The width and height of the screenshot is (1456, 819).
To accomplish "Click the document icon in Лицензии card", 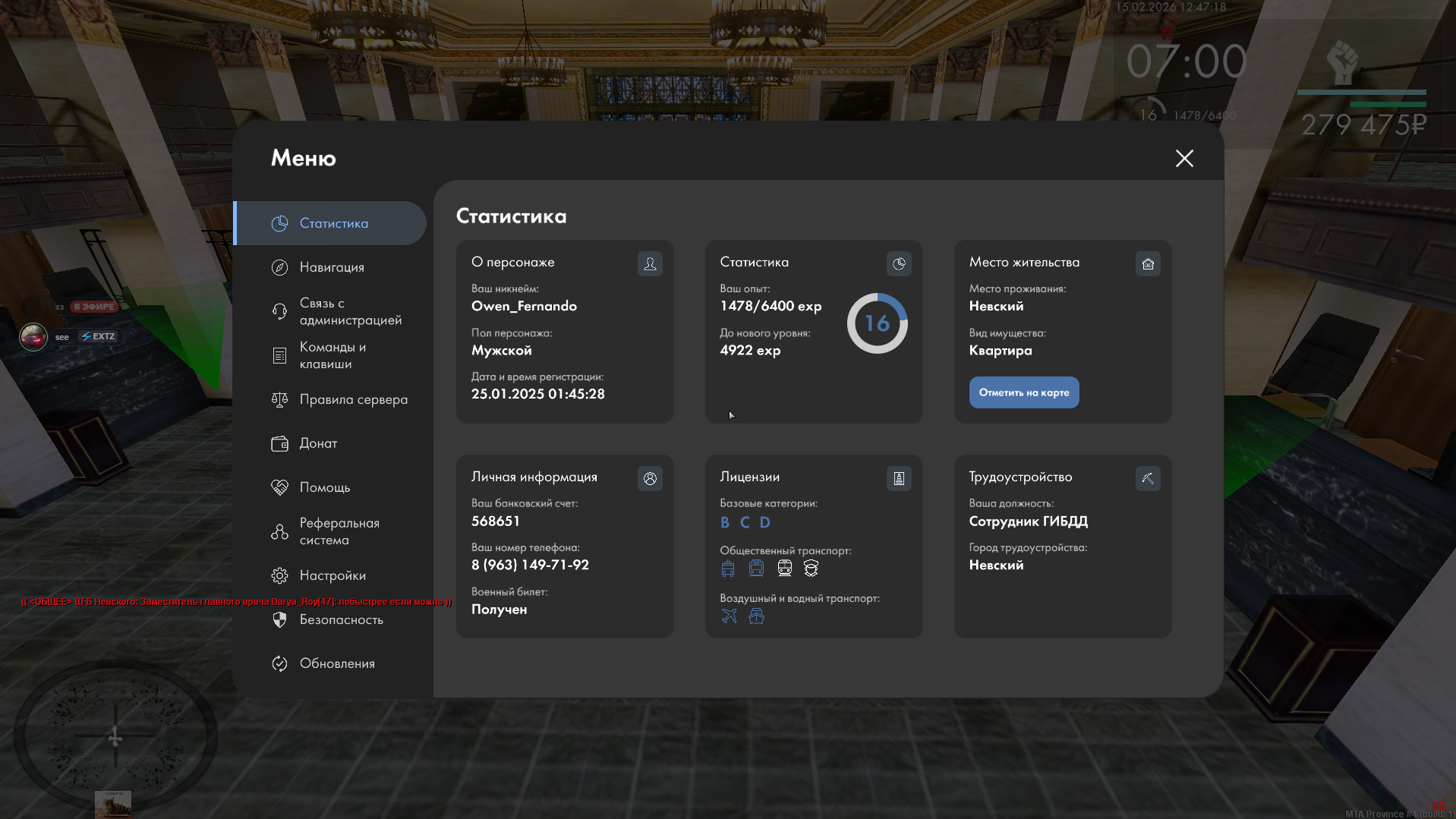I will 899,478.
